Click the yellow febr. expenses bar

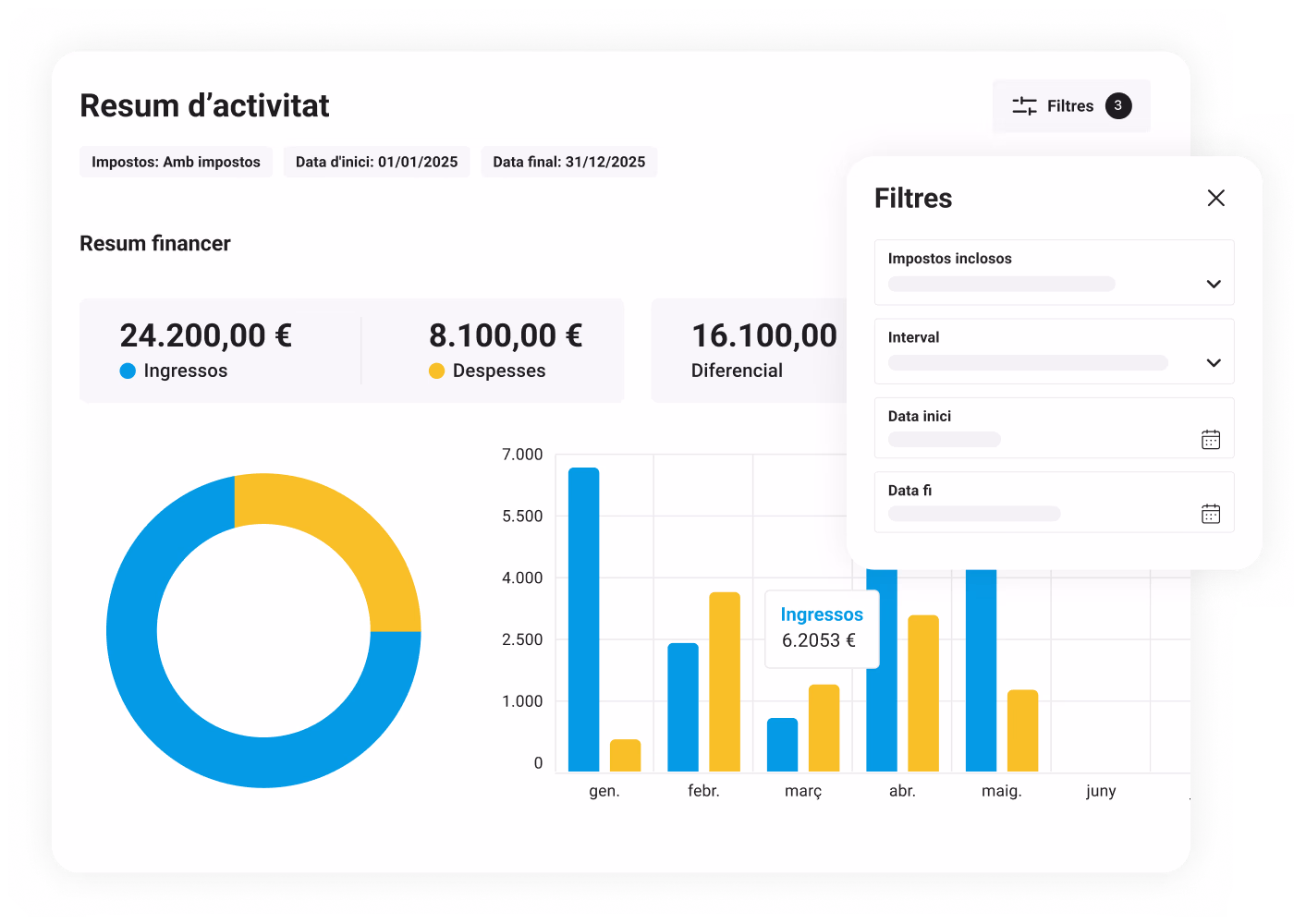click(725, 682)
